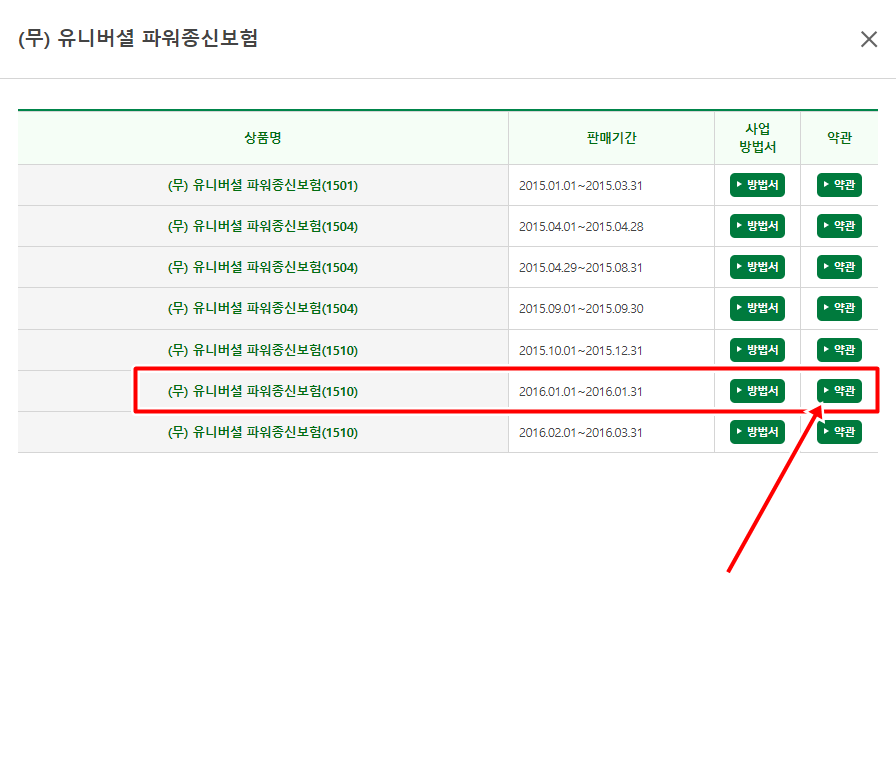Screen dimensions: 896x774
Task: Select 파워종신보험(1510) name in red highlighted row
Action: pyautogui.click(x=263, y=391)
